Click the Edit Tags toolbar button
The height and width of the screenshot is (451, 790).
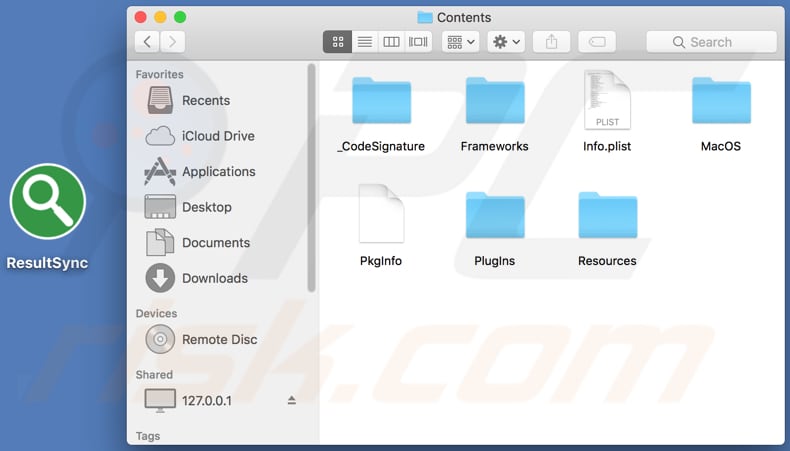pos(597,42)
